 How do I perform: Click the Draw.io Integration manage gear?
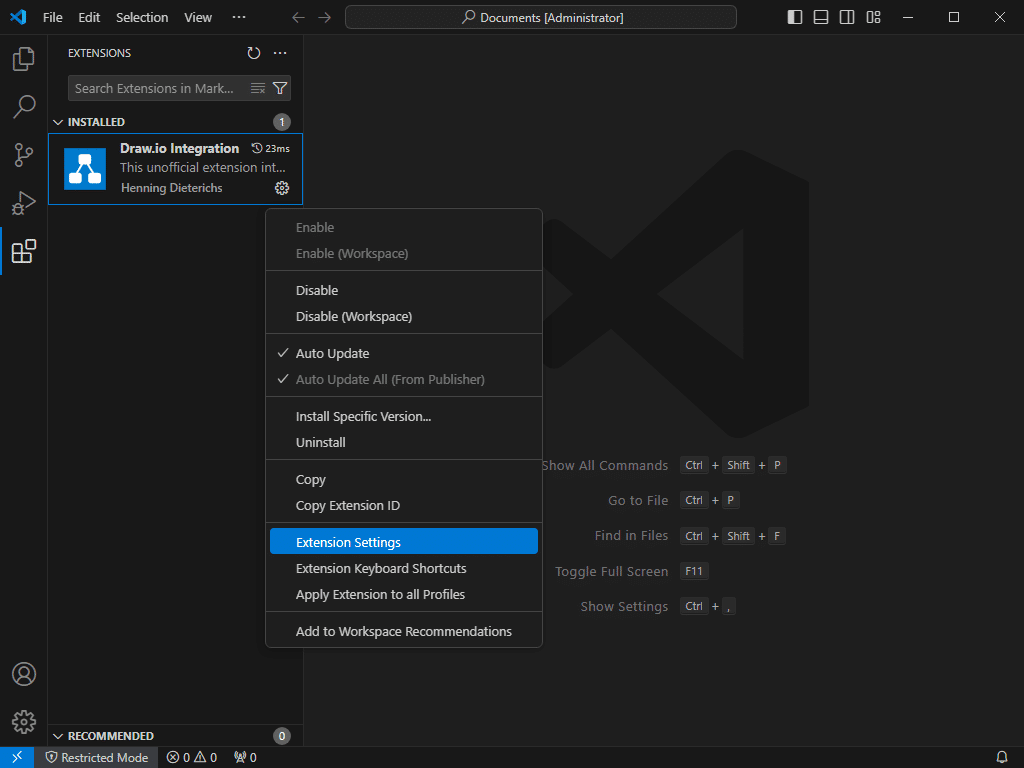click(x=281, y=188)
